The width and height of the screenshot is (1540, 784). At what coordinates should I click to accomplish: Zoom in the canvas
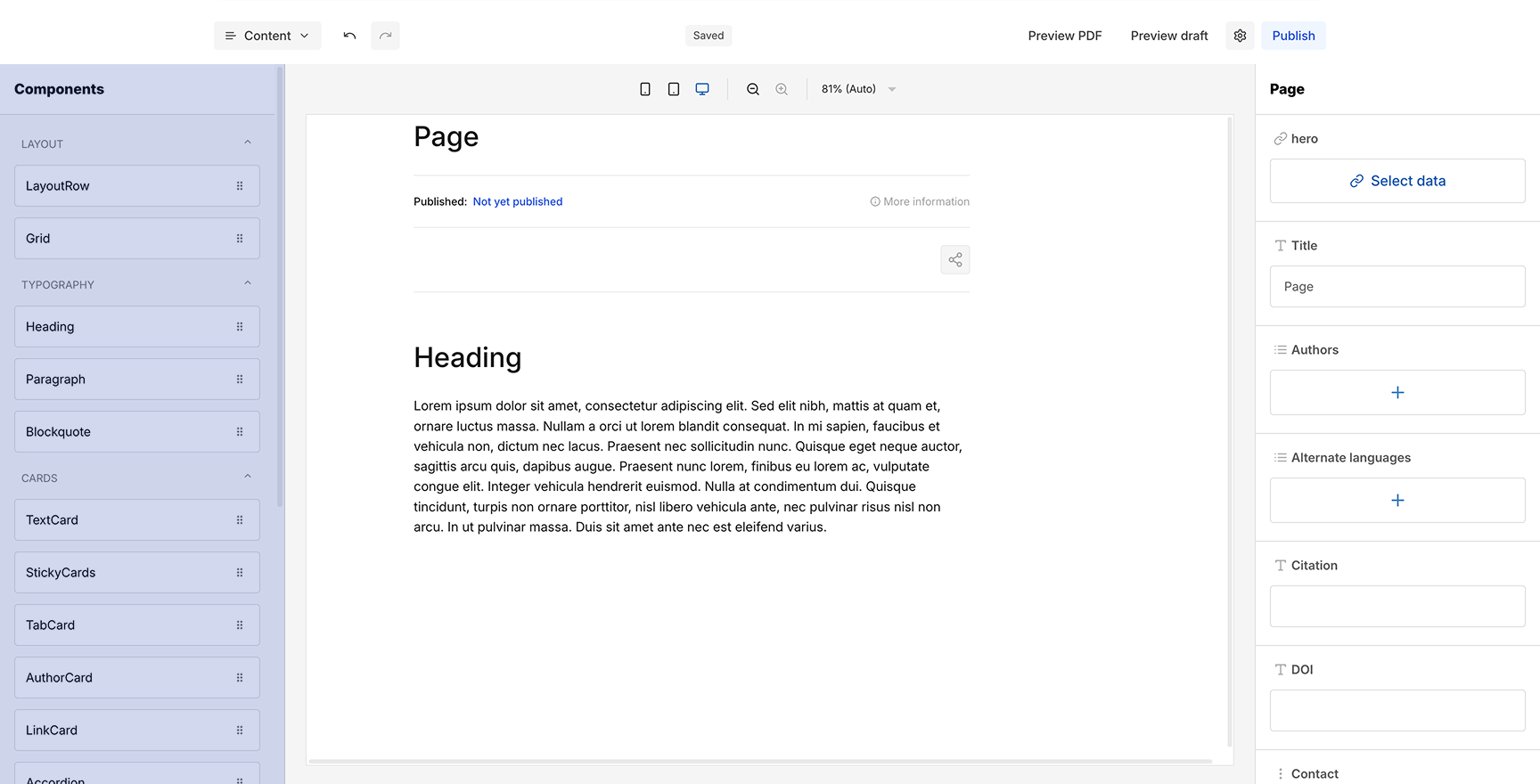tap(782, 89)
